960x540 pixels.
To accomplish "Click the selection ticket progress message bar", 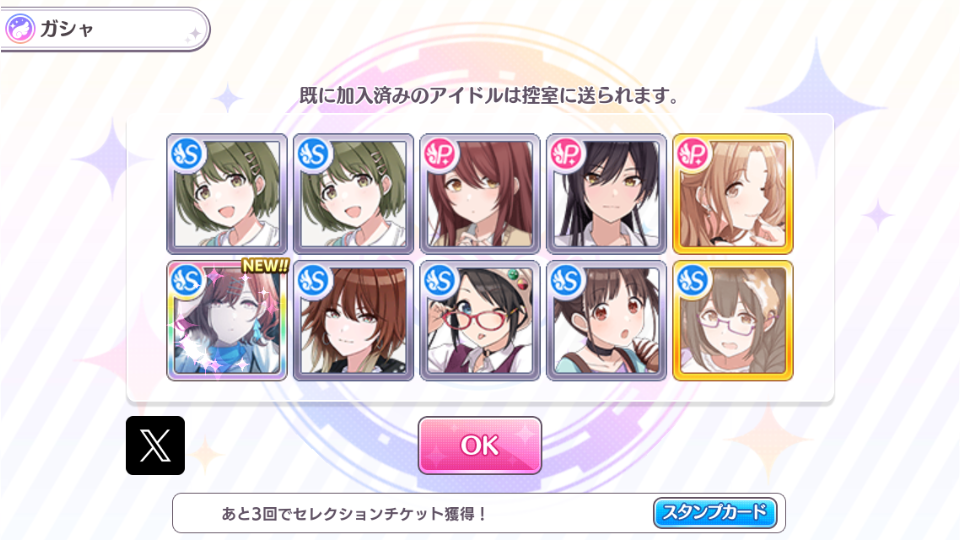I will point(479,513).
